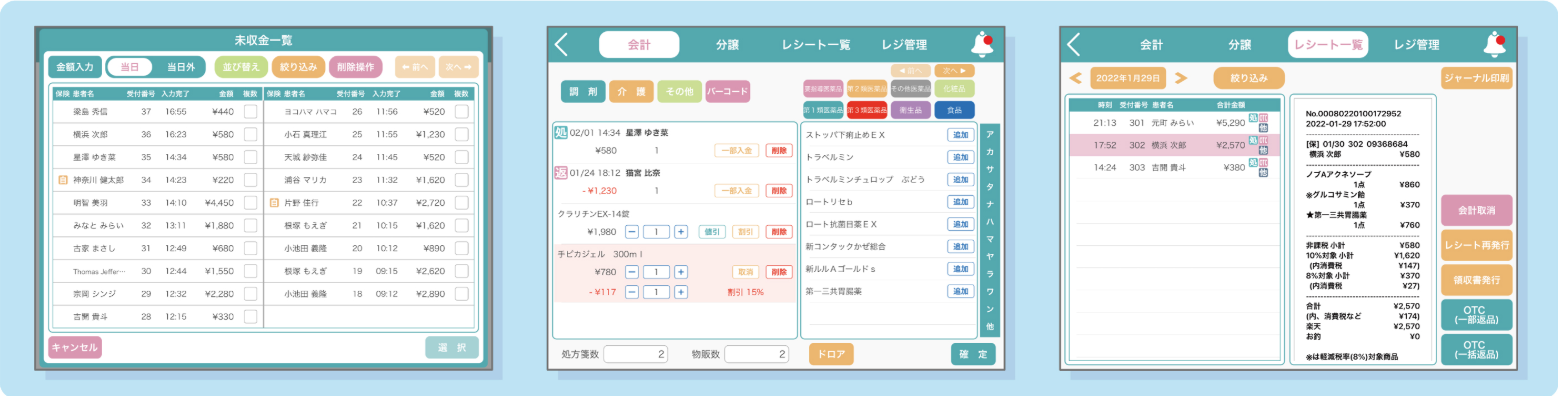Click the 並び替え sort button

pos(241,67)
